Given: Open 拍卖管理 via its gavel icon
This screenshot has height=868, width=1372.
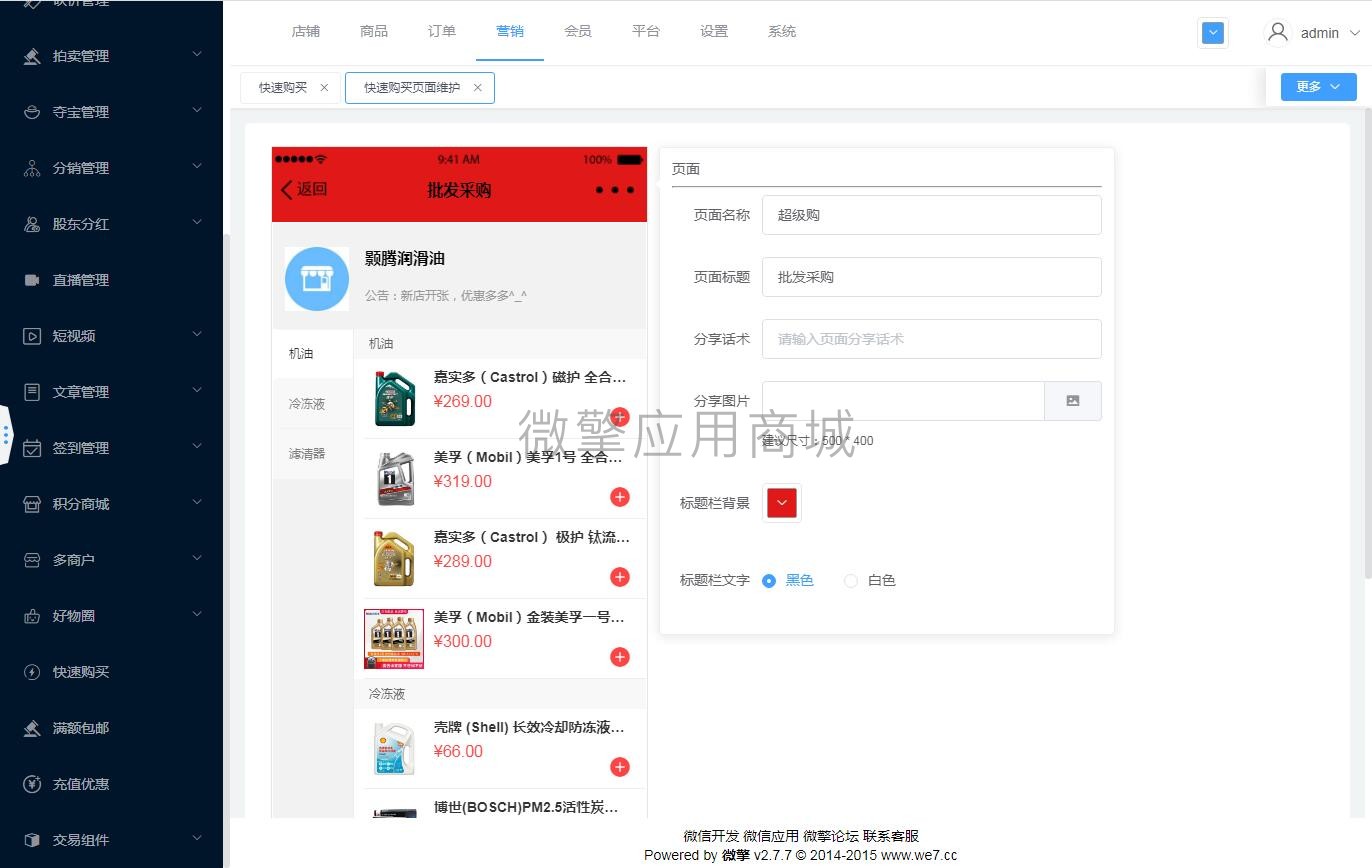Looking at the screenshot, I should point(32,56).
